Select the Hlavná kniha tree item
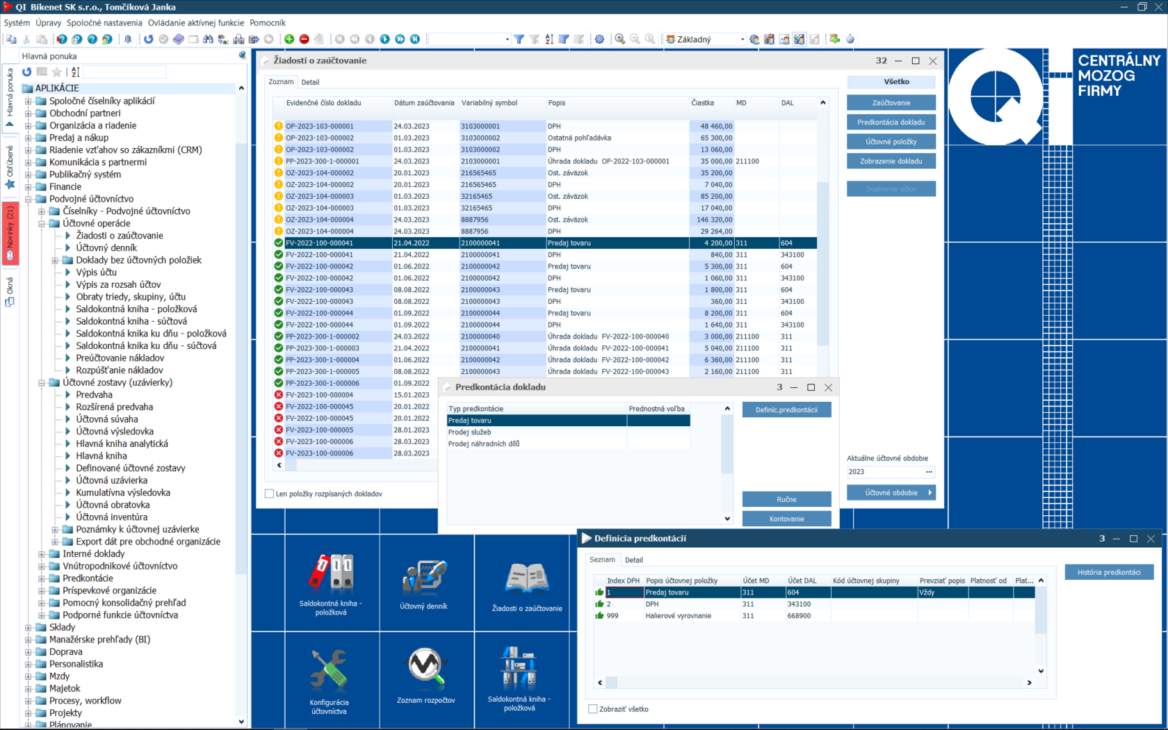 click(x=101, y=456)
